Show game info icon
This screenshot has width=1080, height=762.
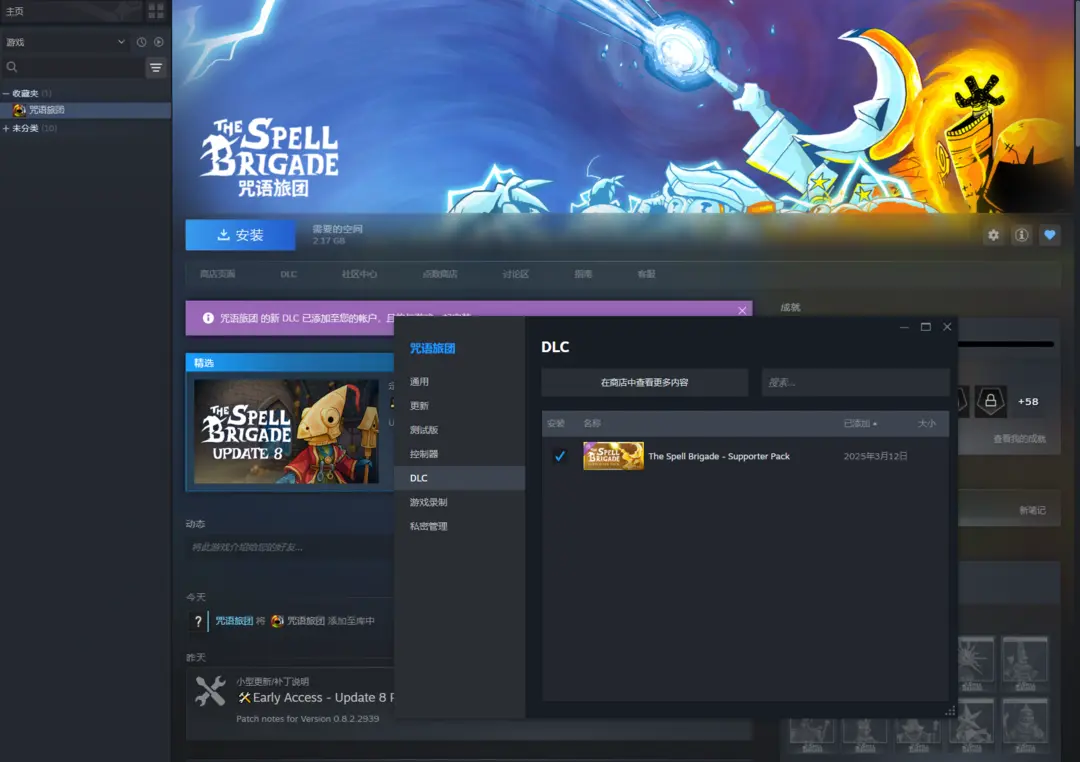coord(1021,235)
